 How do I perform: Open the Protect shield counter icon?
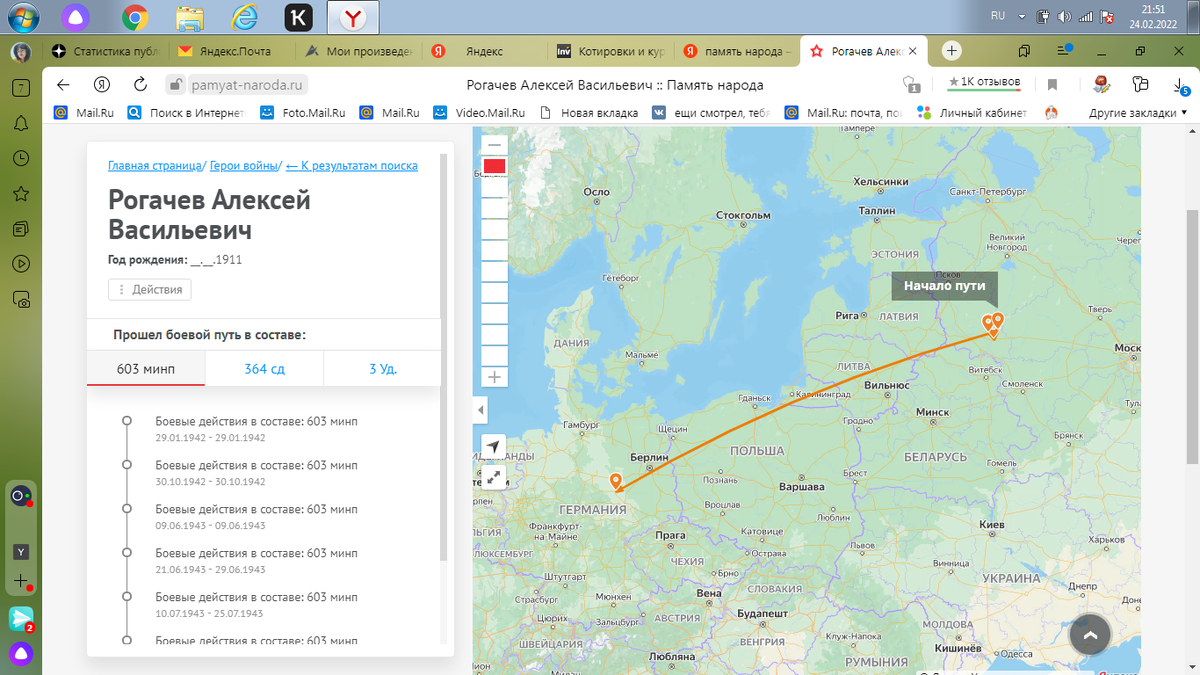[x=909, y=84]
